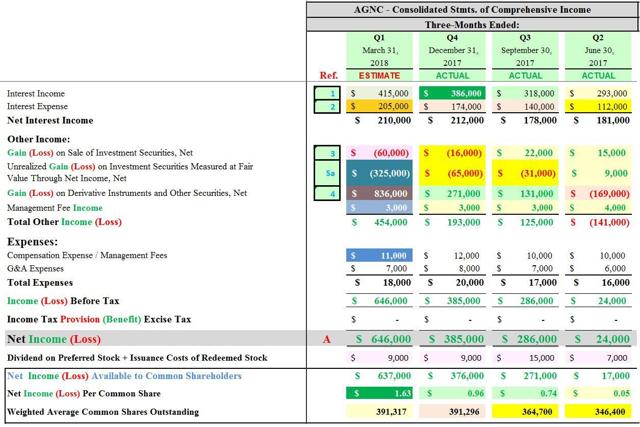
Task: Select Q3 gain on sale cell 22,000
Action: [525, 153]
